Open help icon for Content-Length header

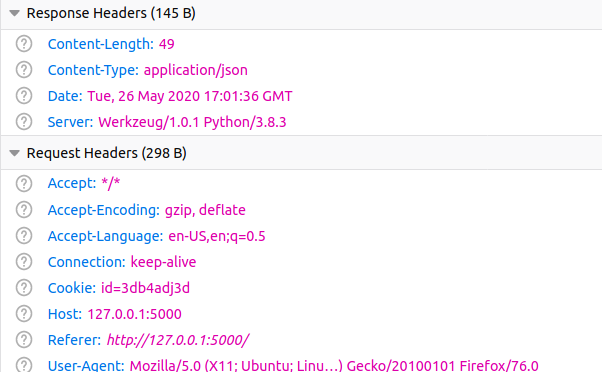pos(24,44)
